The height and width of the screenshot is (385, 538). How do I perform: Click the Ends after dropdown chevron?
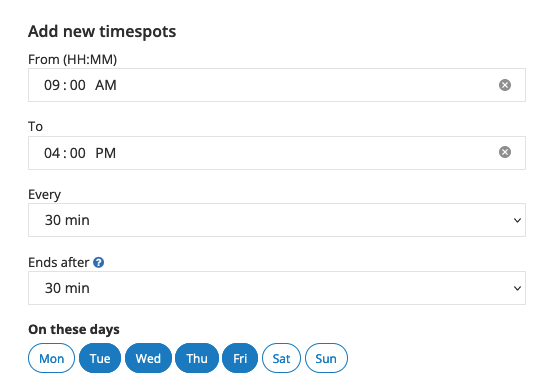pyautogui.click(x=517, y=288)
